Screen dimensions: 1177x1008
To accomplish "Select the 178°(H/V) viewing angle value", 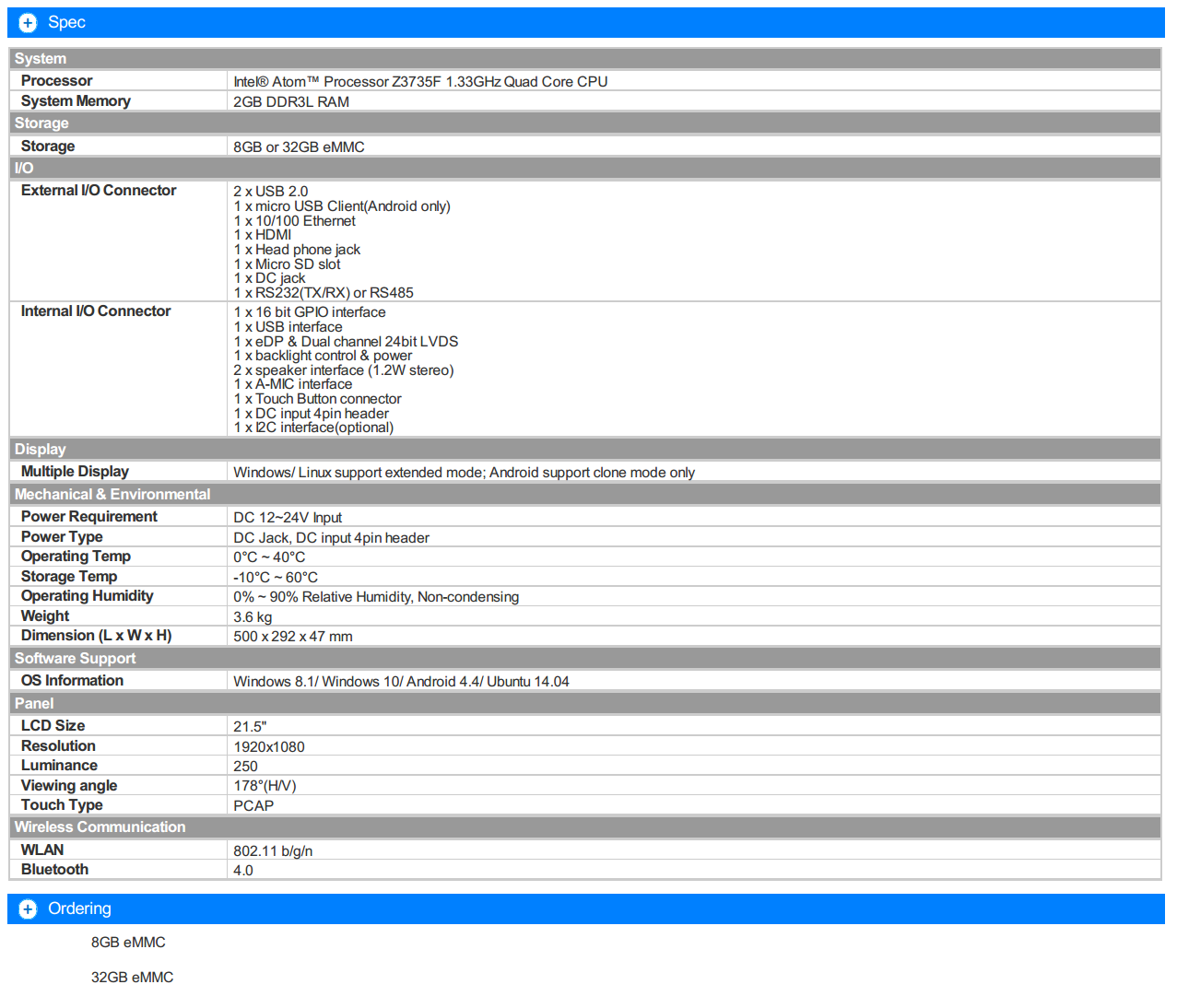I will point(265,786).
